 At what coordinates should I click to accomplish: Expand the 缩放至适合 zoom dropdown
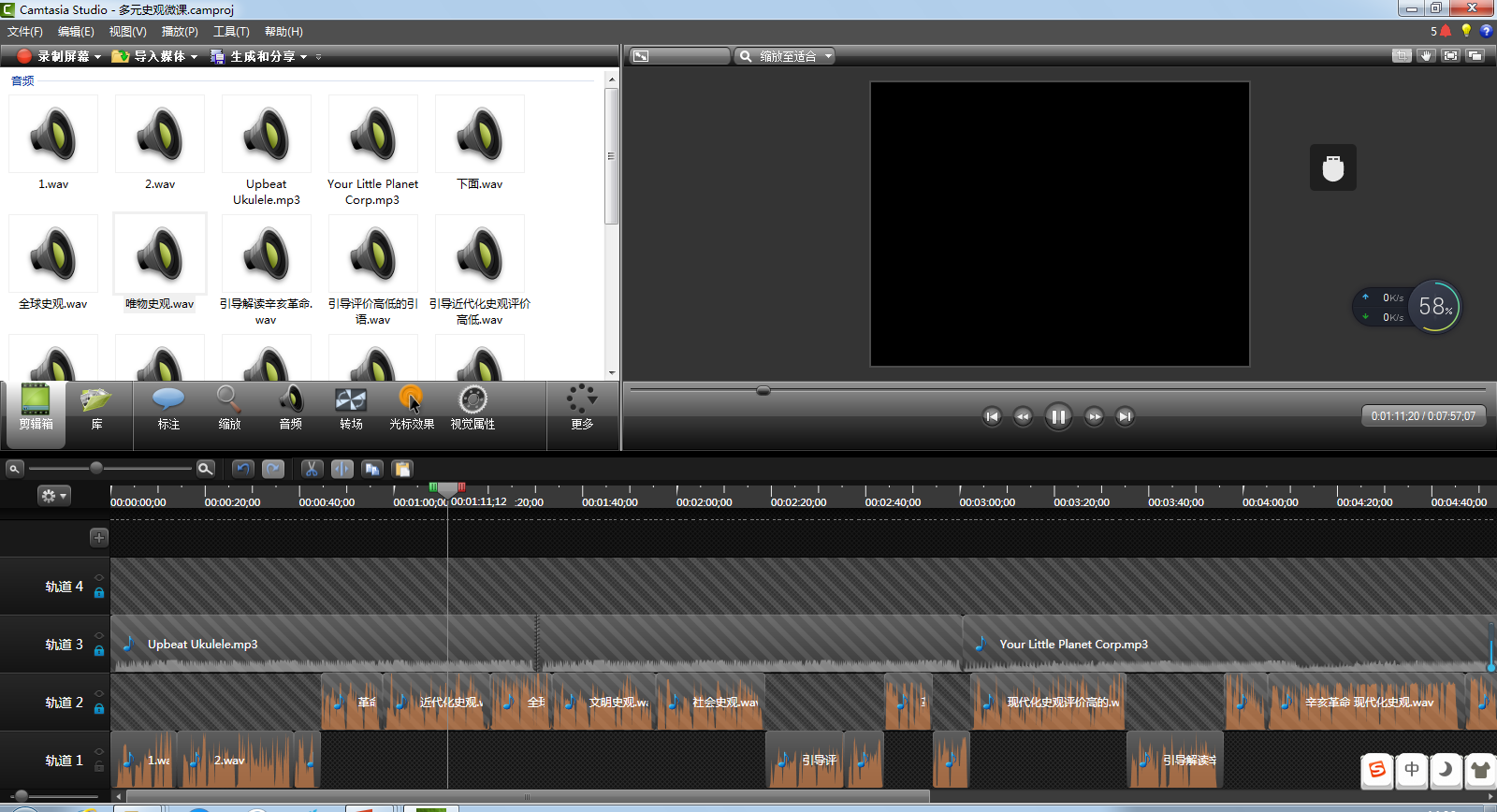(x=828, y=56)
